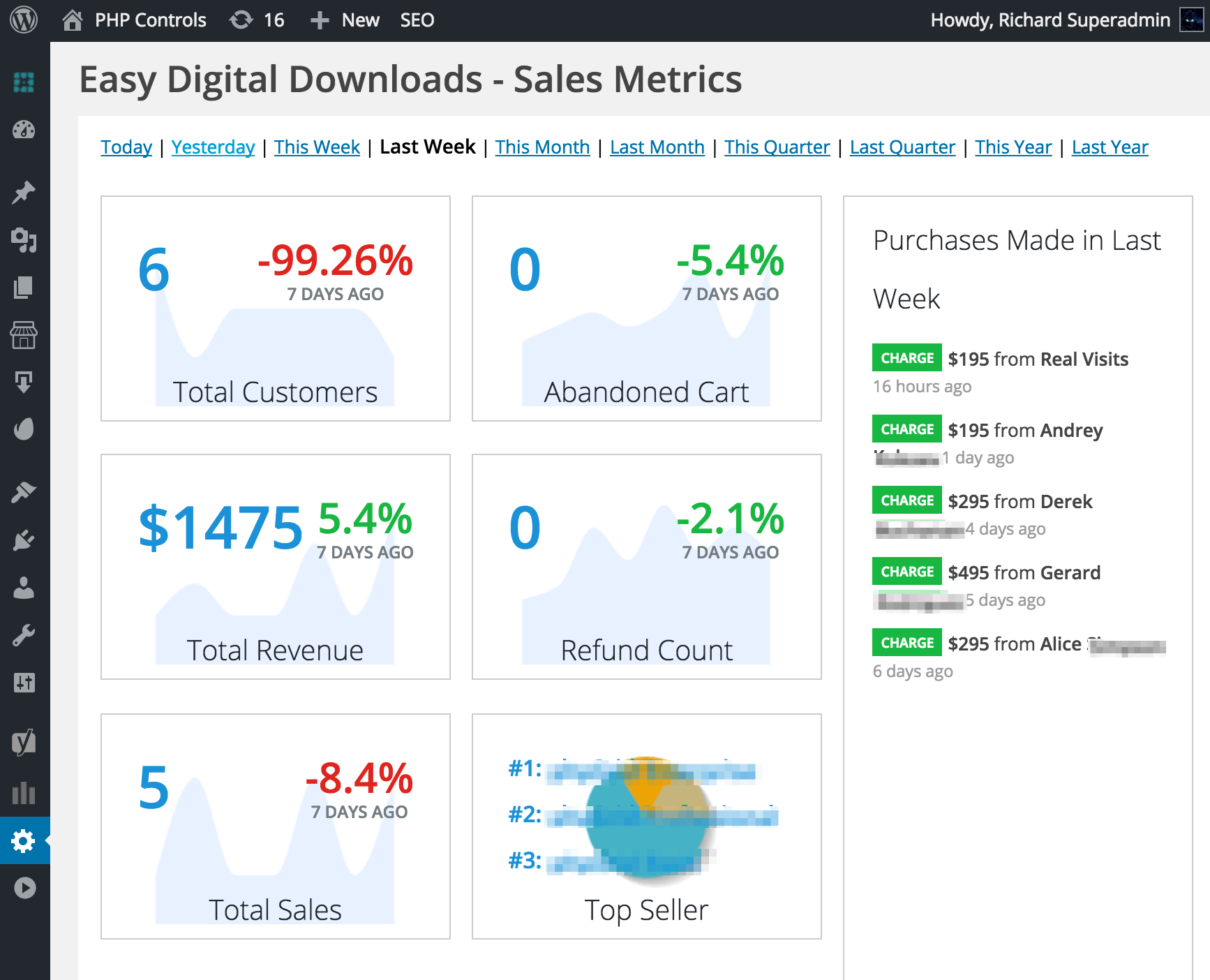This screenshot has width=1210, height=980.
Task: Click the highlighted gear sidebar icon
Action: [x=24, y=840]
